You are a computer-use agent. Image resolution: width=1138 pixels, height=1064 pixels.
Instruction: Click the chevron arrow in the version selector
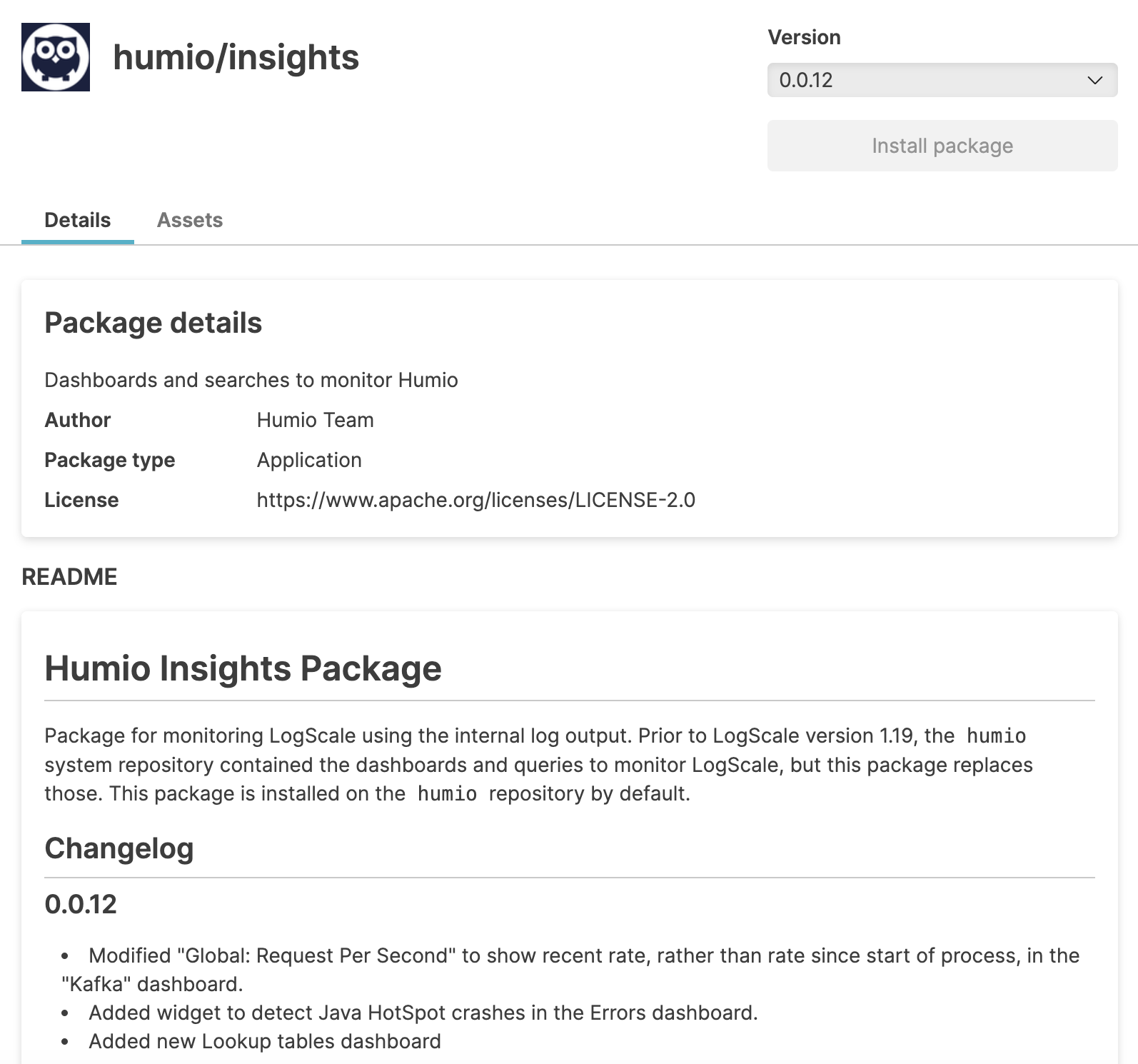(1094, 80)
